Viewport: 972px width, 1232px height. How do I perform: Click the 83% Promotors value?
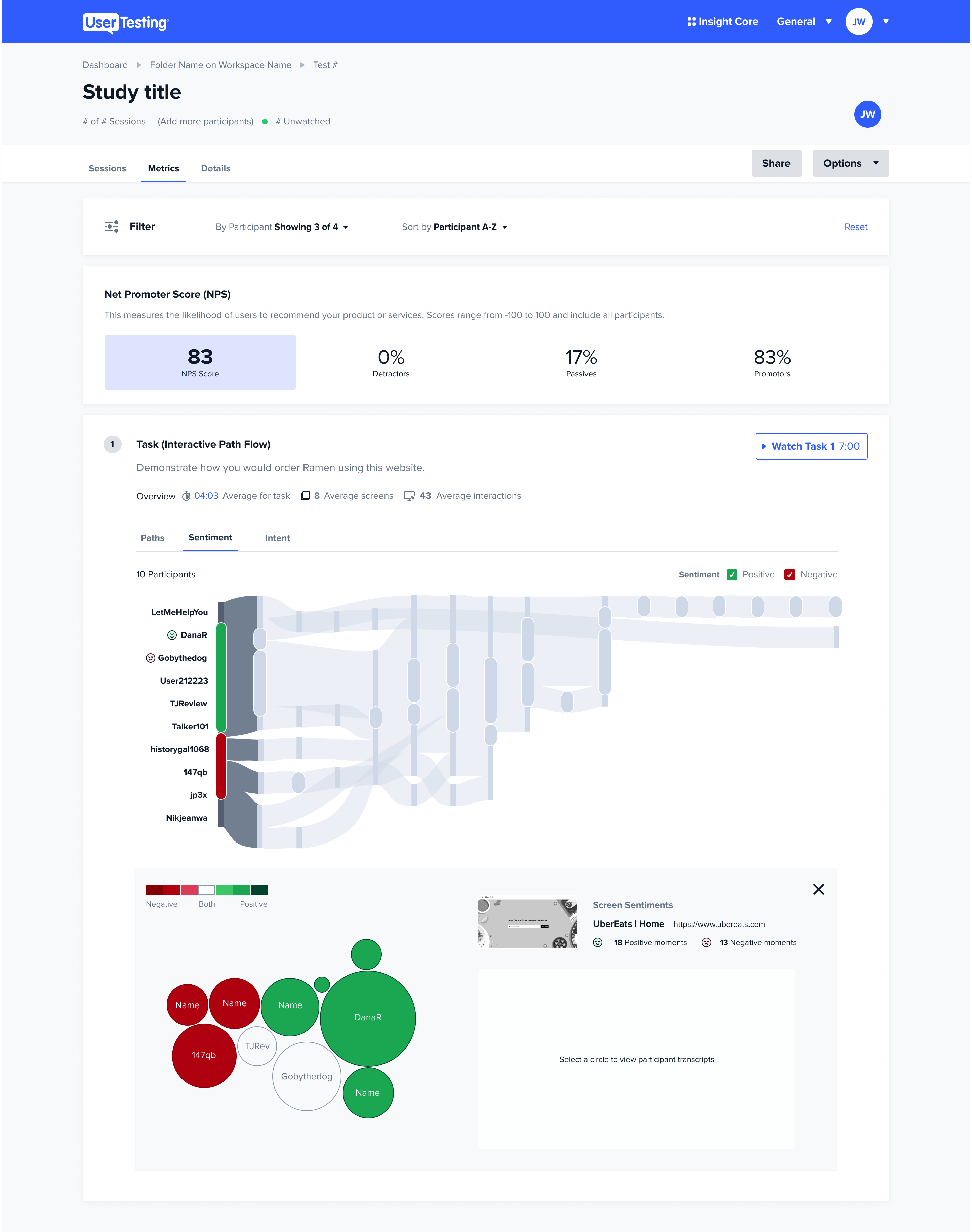[772, 357]
